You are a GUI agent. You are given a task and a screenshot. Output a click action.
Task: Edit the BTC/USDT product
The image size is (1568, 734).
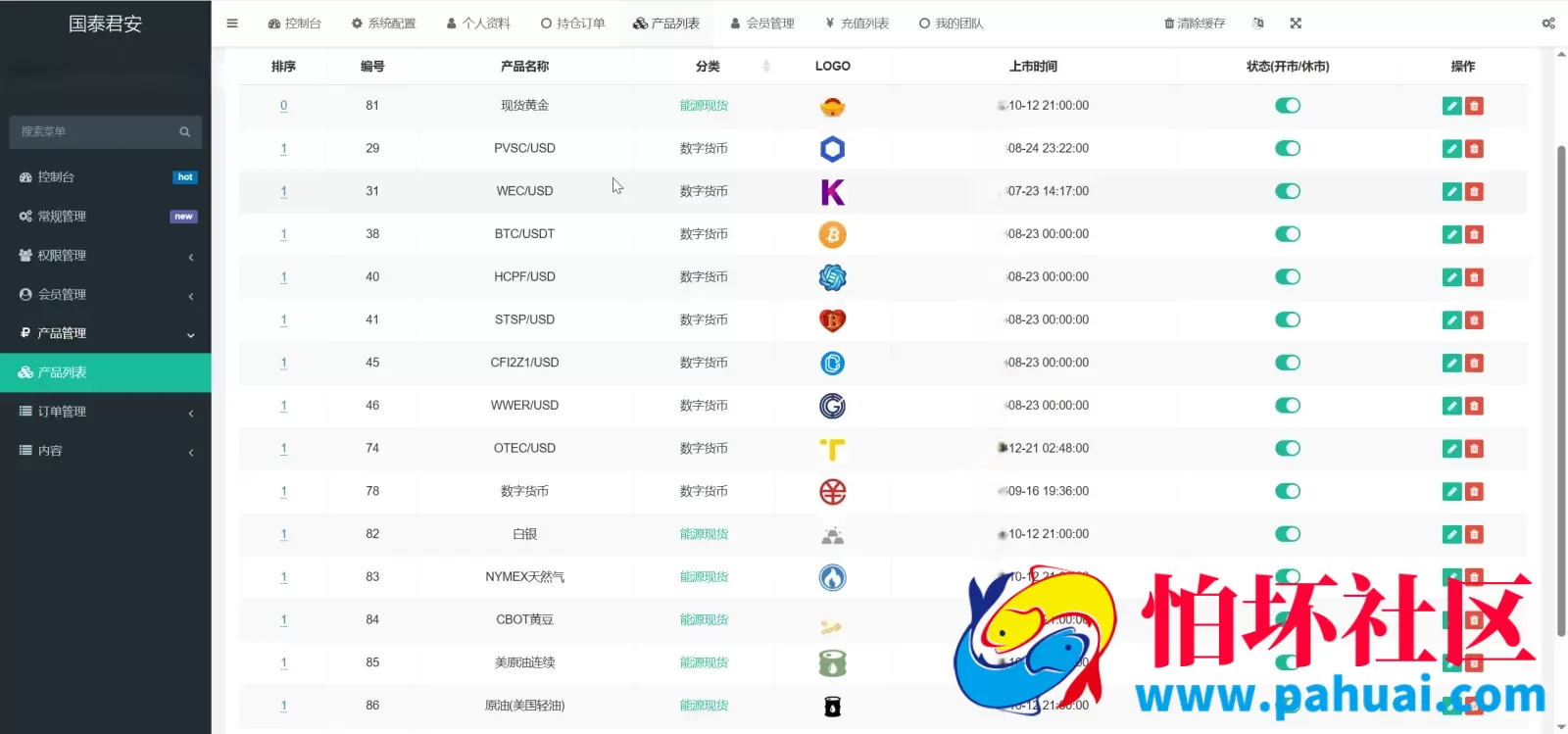(x=1452, y=234)
